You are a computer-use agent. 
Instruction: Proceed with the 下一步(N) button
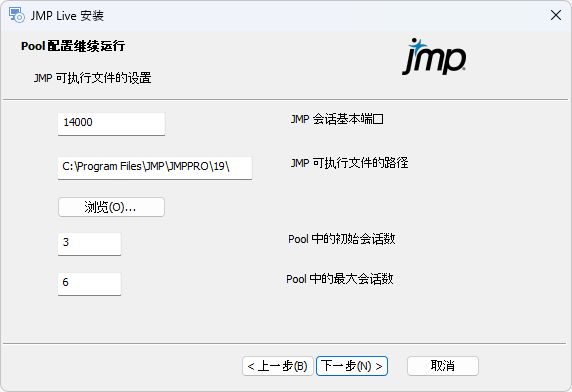[x=352, y=366]
